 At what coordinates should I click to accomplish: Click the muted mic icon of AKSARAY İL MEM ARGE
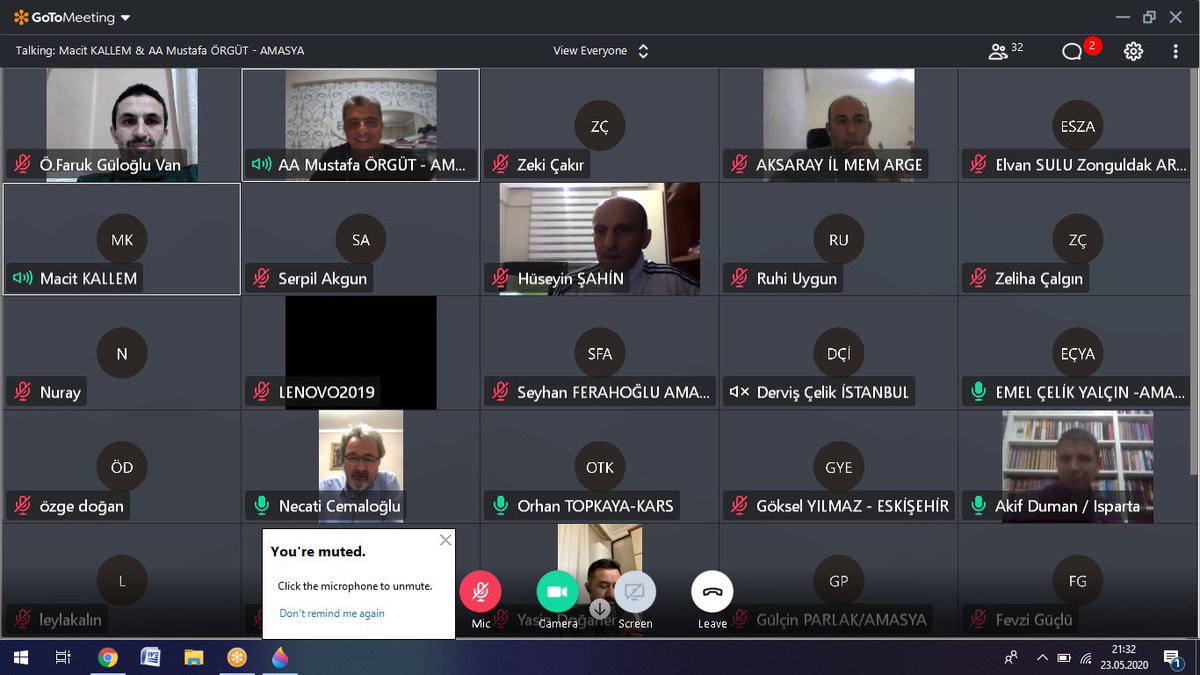tap(740, 164)
